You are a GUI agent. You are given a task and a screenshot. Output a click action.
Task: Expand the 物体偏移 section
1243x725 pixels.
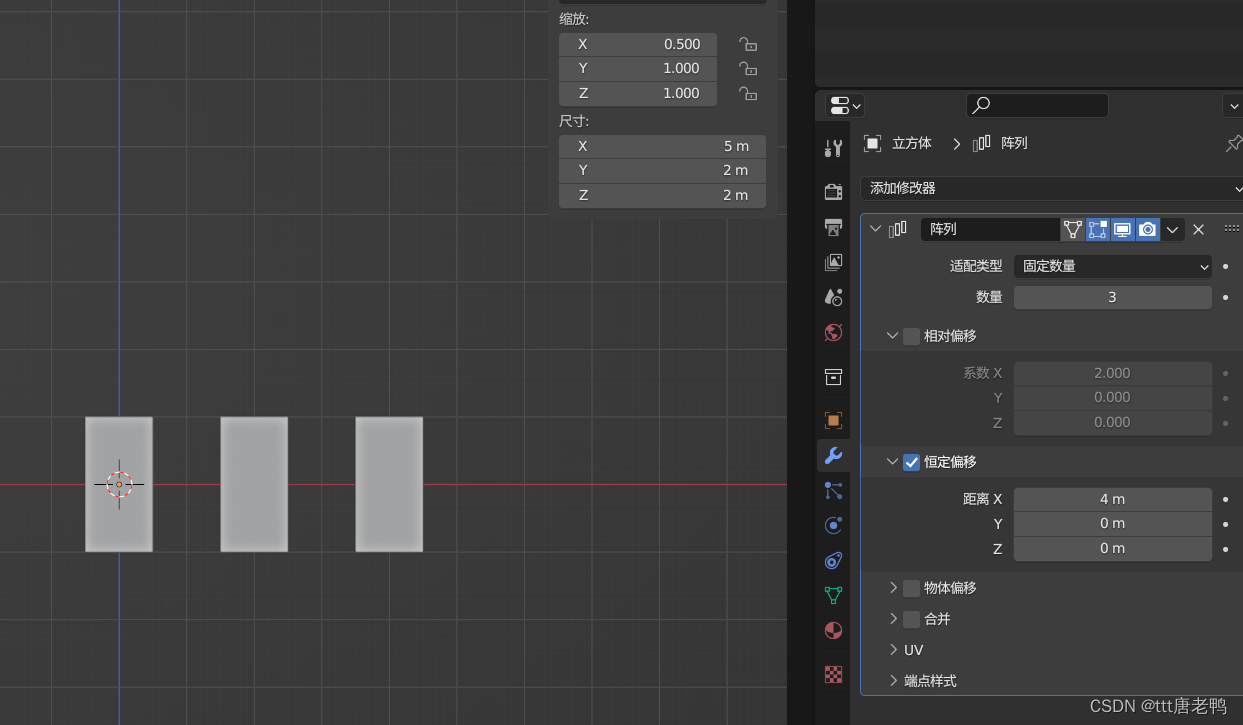click(x=892, y=588)
